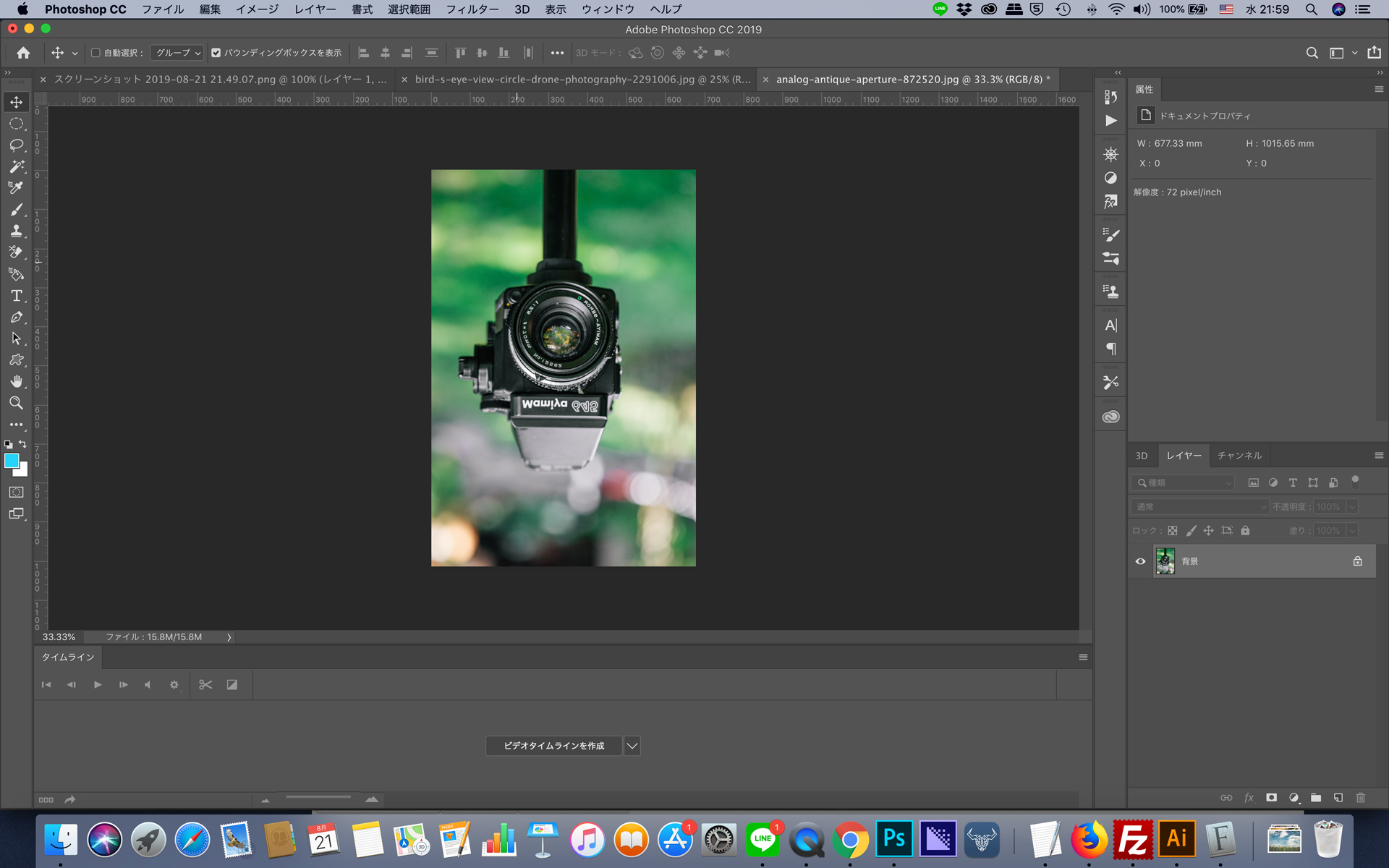Viewport: 1389px width, 868px height.
Task: Select the 背景 layer thumbnail
Action: [1165, 561]
